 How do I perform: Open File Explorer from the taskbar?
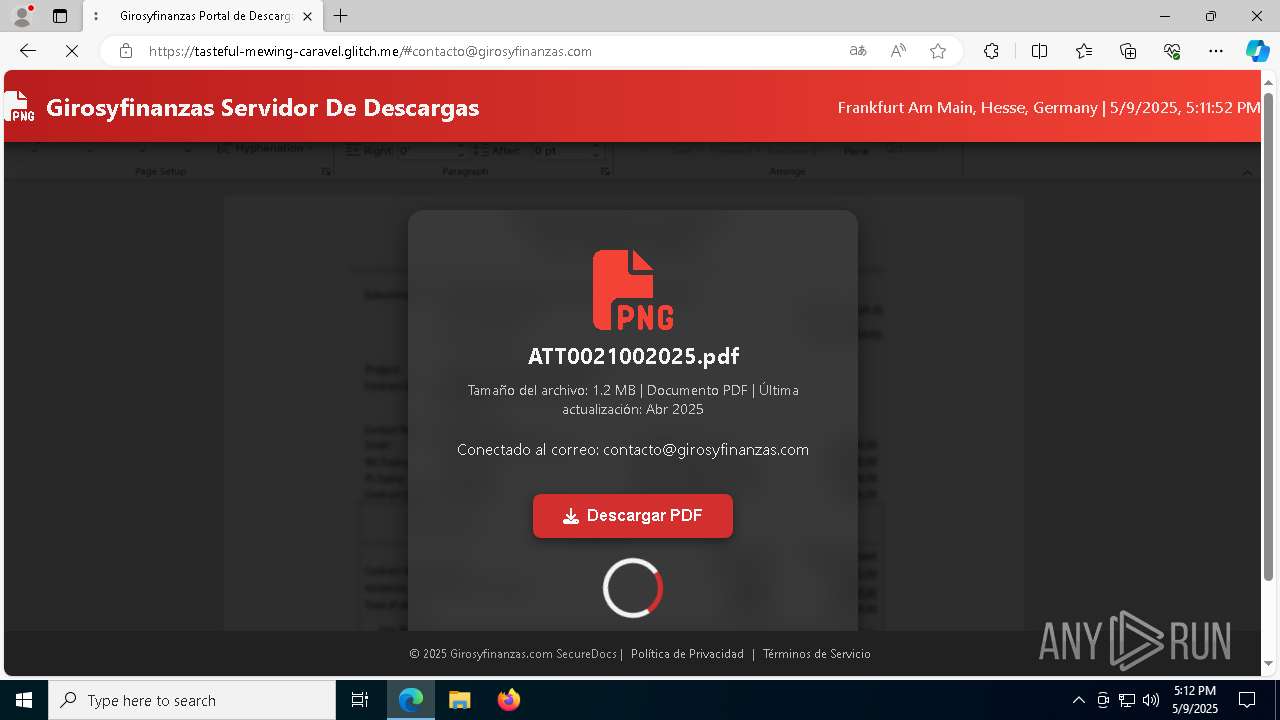tap(459, 700)
